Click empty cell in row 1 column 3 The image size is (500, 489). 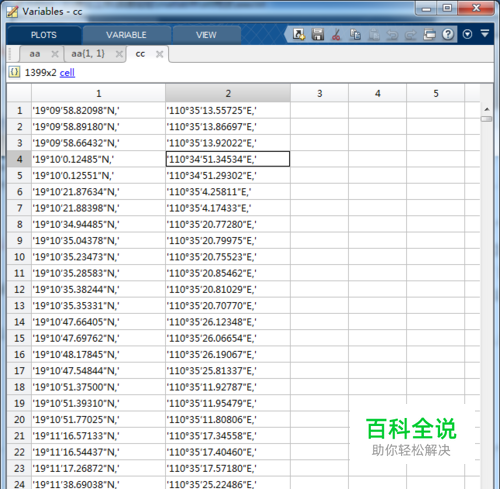coord(320,110)
